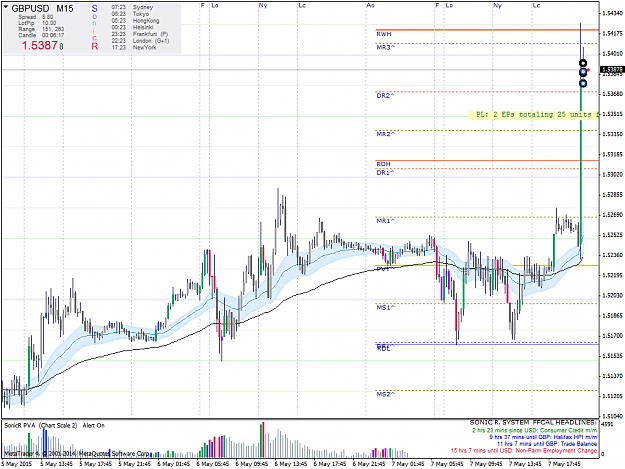This screenshot has width=625, height=469.
Task: Select the MS2^ level label
Action: coord(385,394)
